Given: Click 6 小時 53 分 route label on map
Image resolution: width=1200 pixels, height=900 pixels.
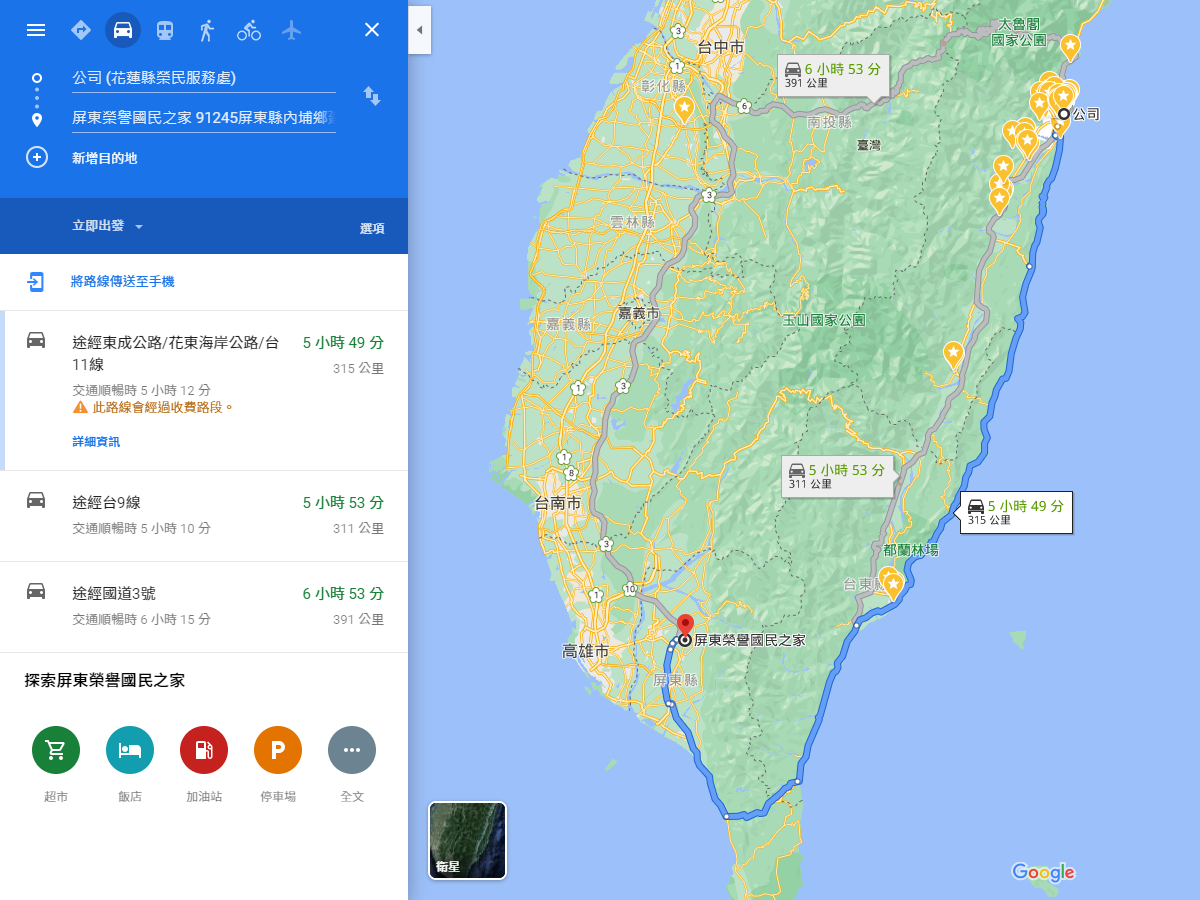Looking at the screenshot, I should tap(834, 76).
